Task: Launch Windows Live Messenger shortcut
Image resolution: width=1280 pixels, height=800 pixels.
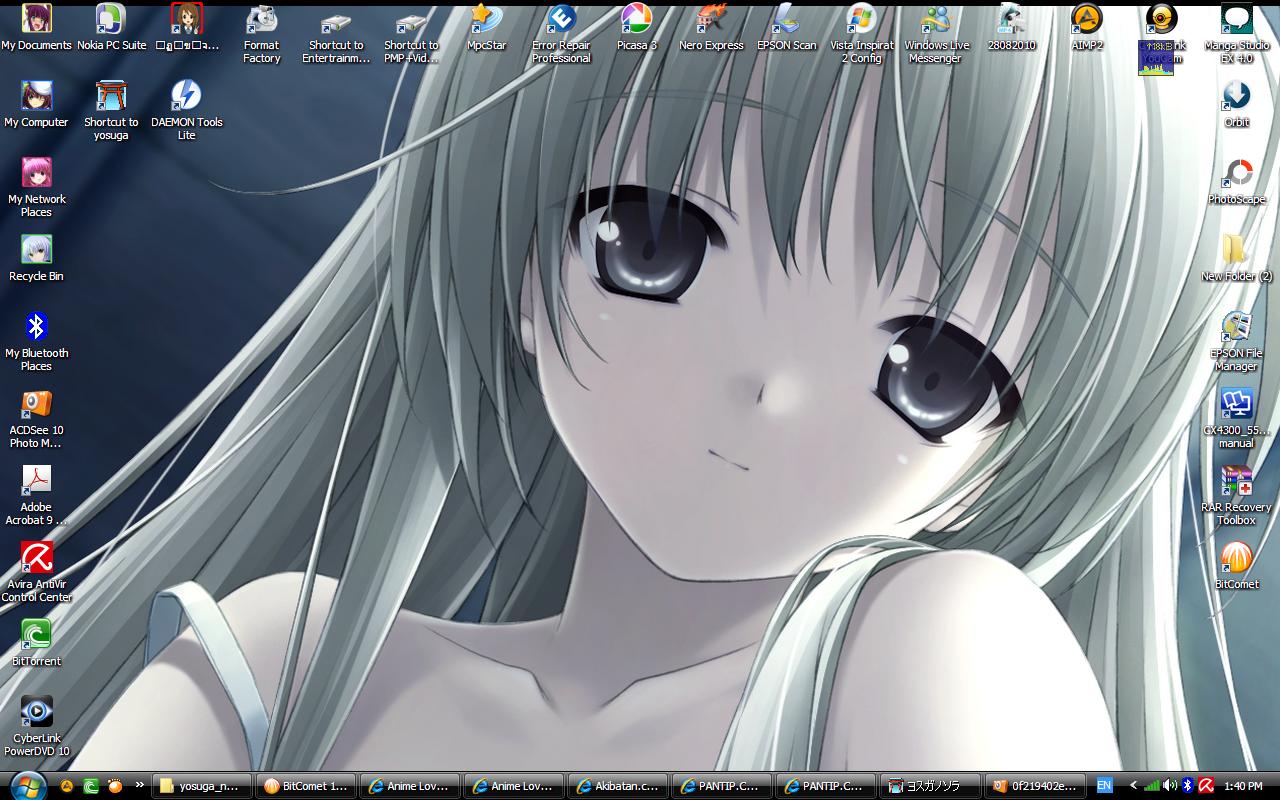Action: 936,34
